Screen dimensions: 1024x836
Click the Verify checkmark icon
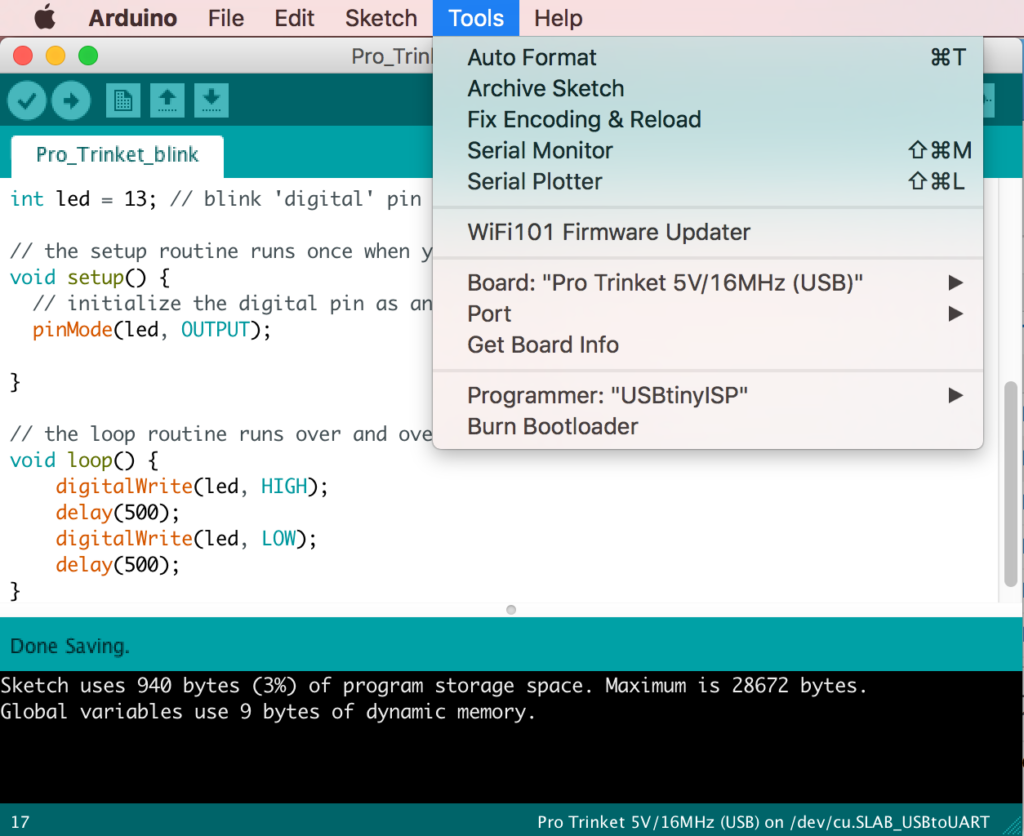click(27, 100)
